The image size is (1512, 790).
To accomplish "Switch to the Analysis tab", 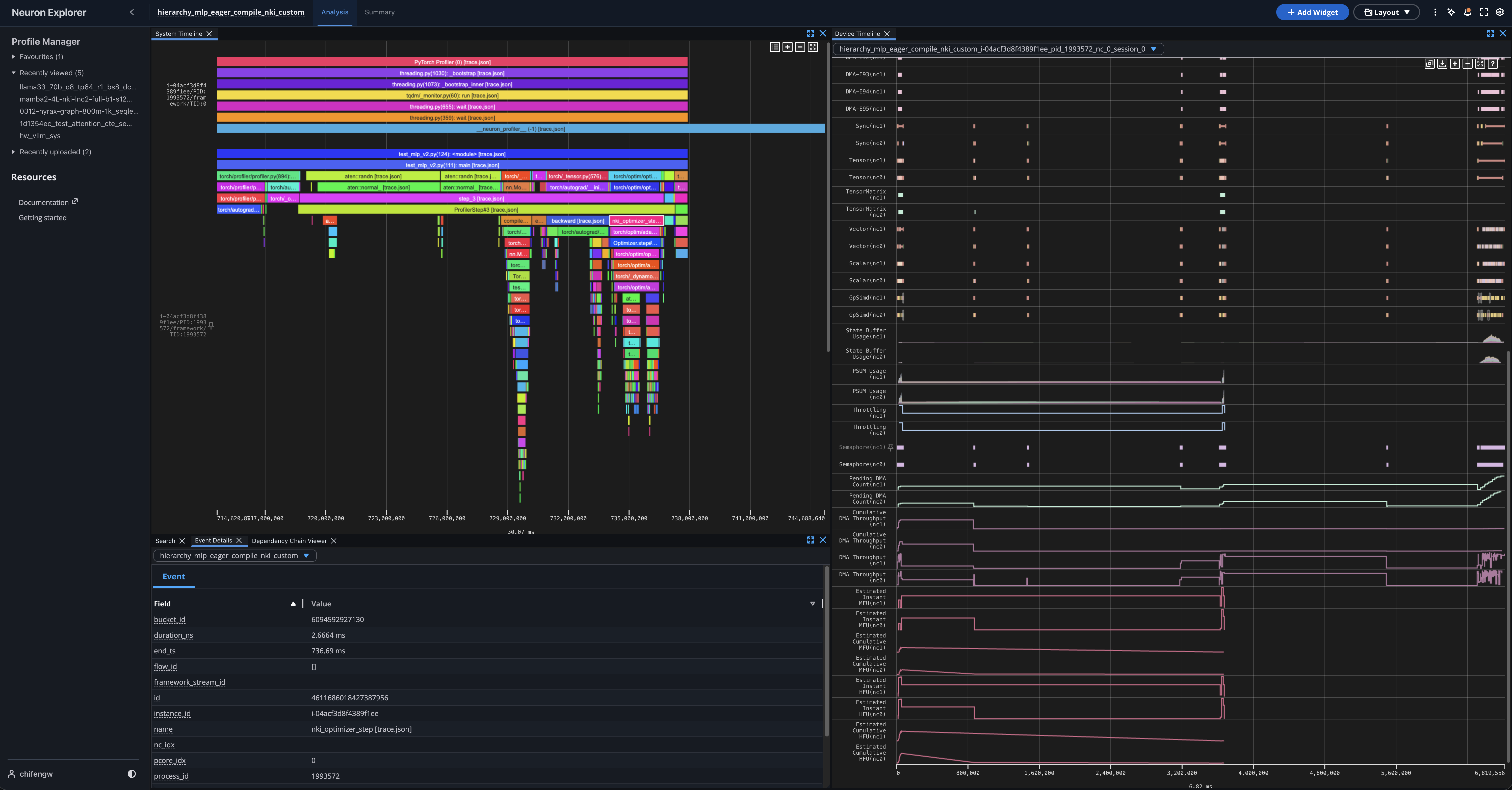I will click(x=334, y=12).
